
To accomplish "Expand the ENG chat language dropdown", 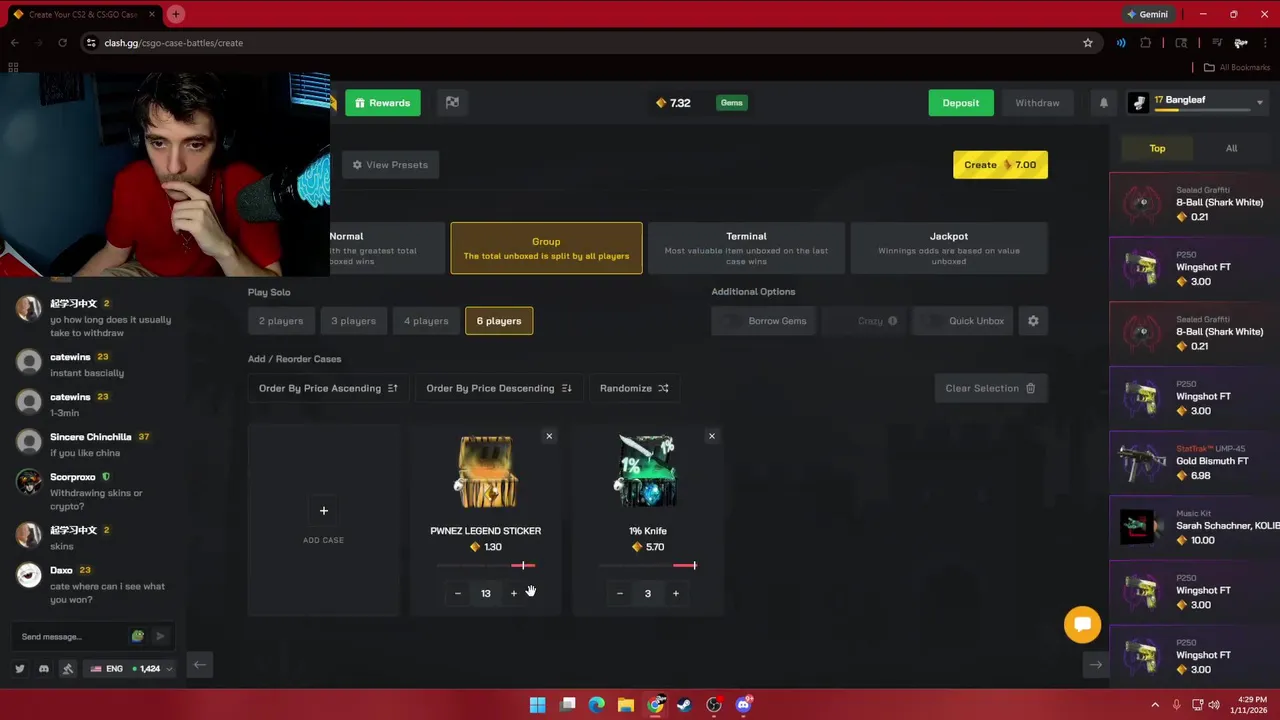I will coord(131,669).
